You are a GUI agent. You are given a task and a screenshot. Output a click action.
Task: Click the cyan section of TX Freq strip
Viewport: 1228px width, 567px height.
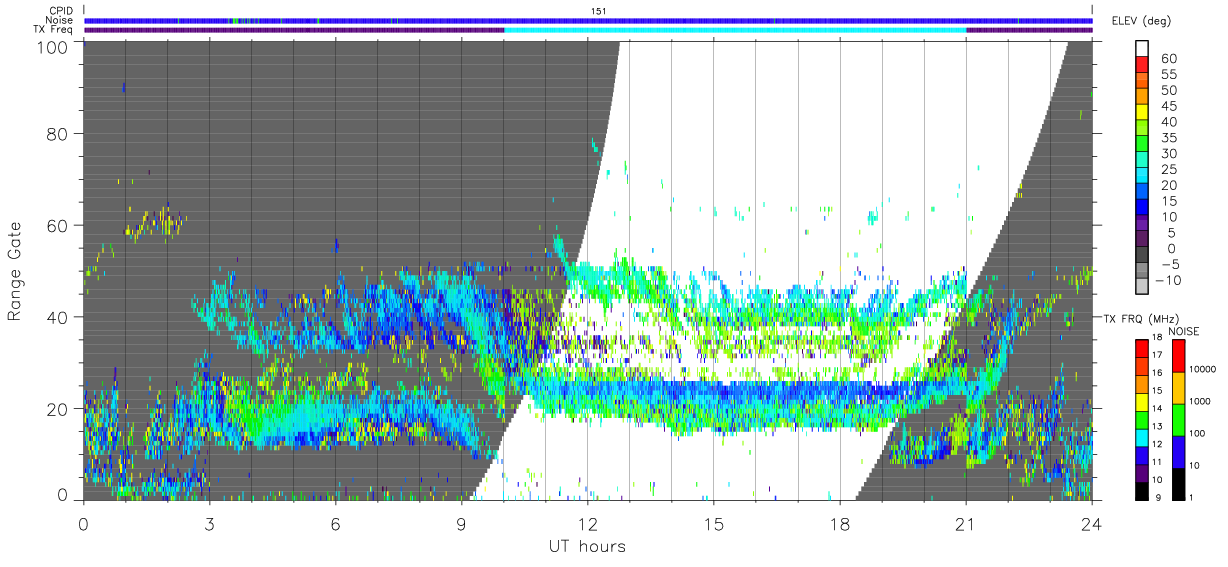click(735, 29)
